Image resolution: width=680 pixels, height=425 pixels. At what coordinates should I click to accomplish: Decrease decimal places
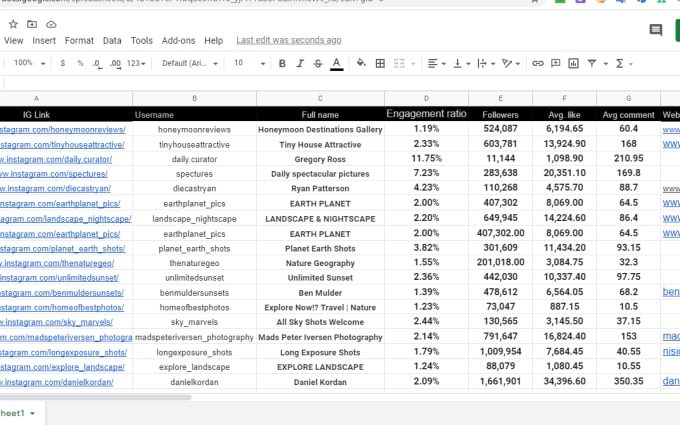[97, 64]
